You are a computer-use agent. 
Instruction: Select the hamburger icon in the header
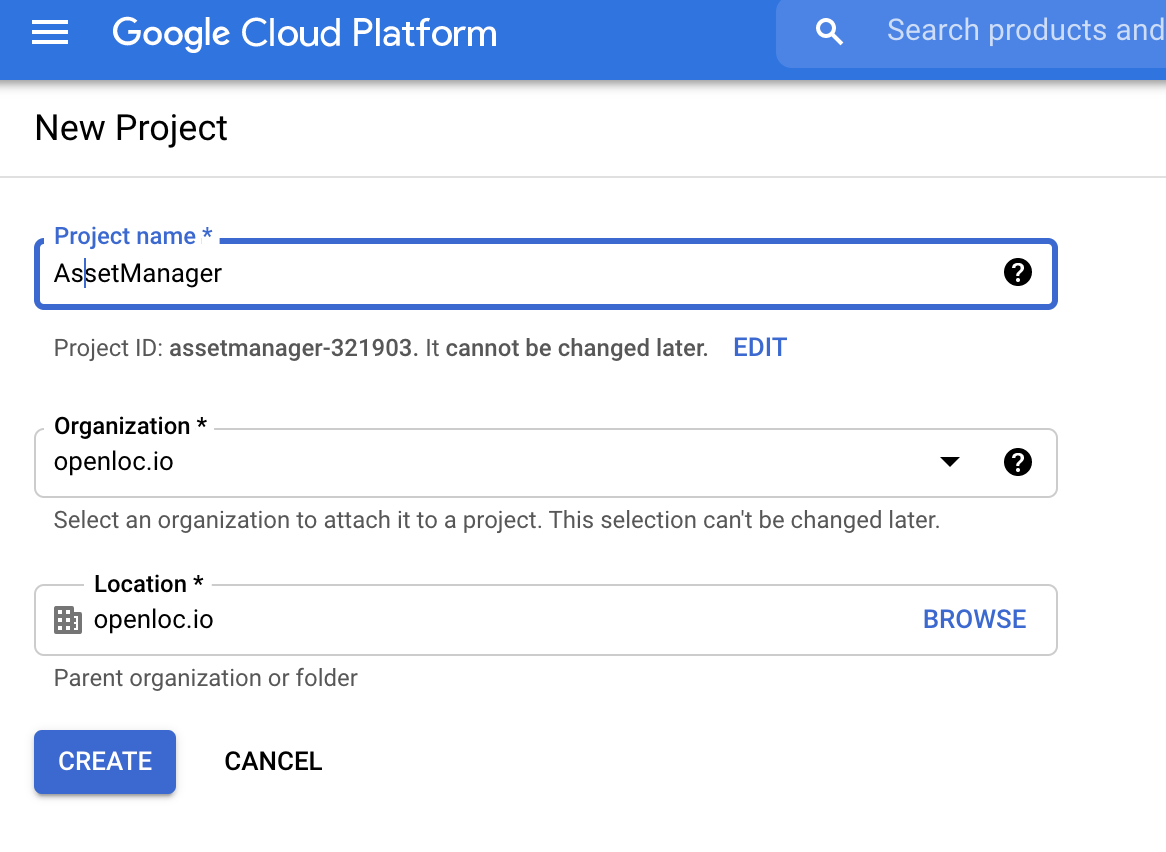49,32
